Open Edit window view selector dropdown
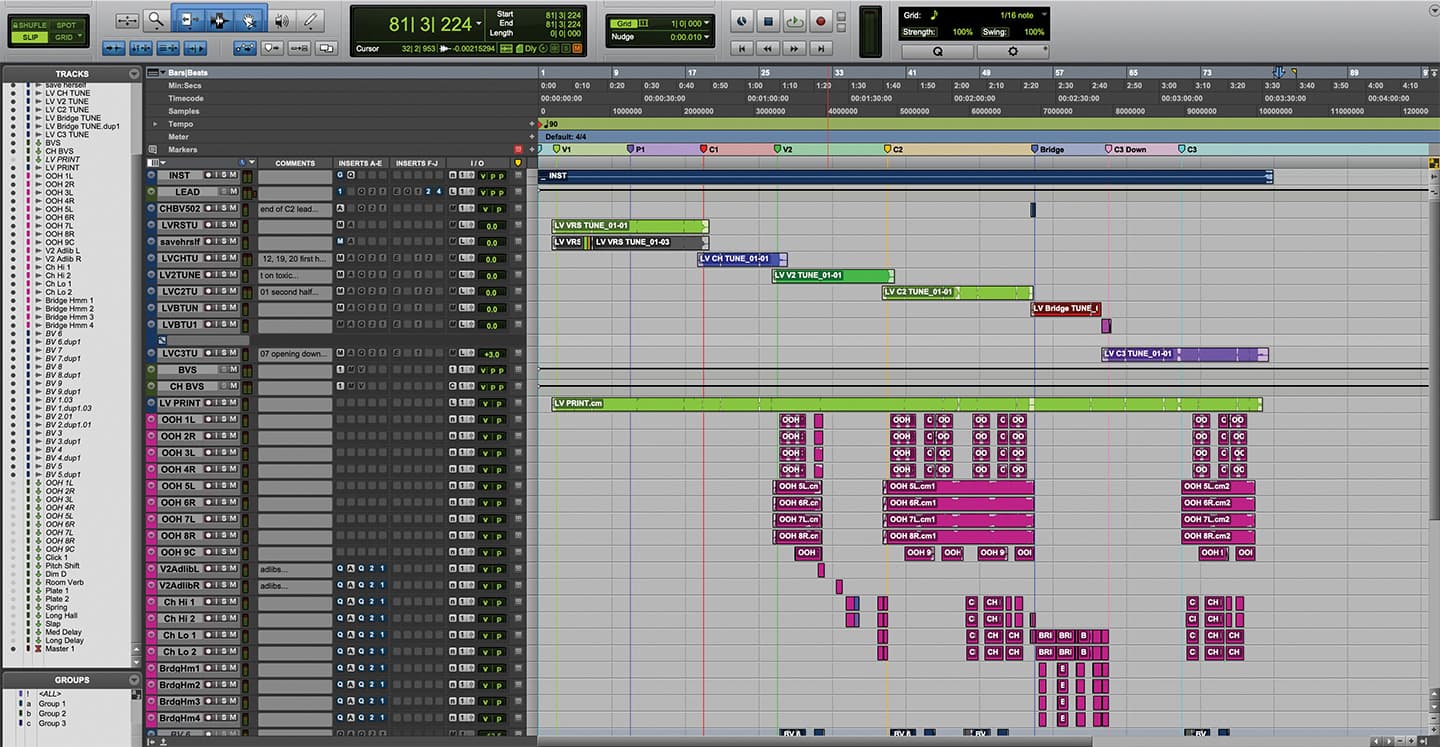This screenshot has width=1440, height=747. coord(154,162)
